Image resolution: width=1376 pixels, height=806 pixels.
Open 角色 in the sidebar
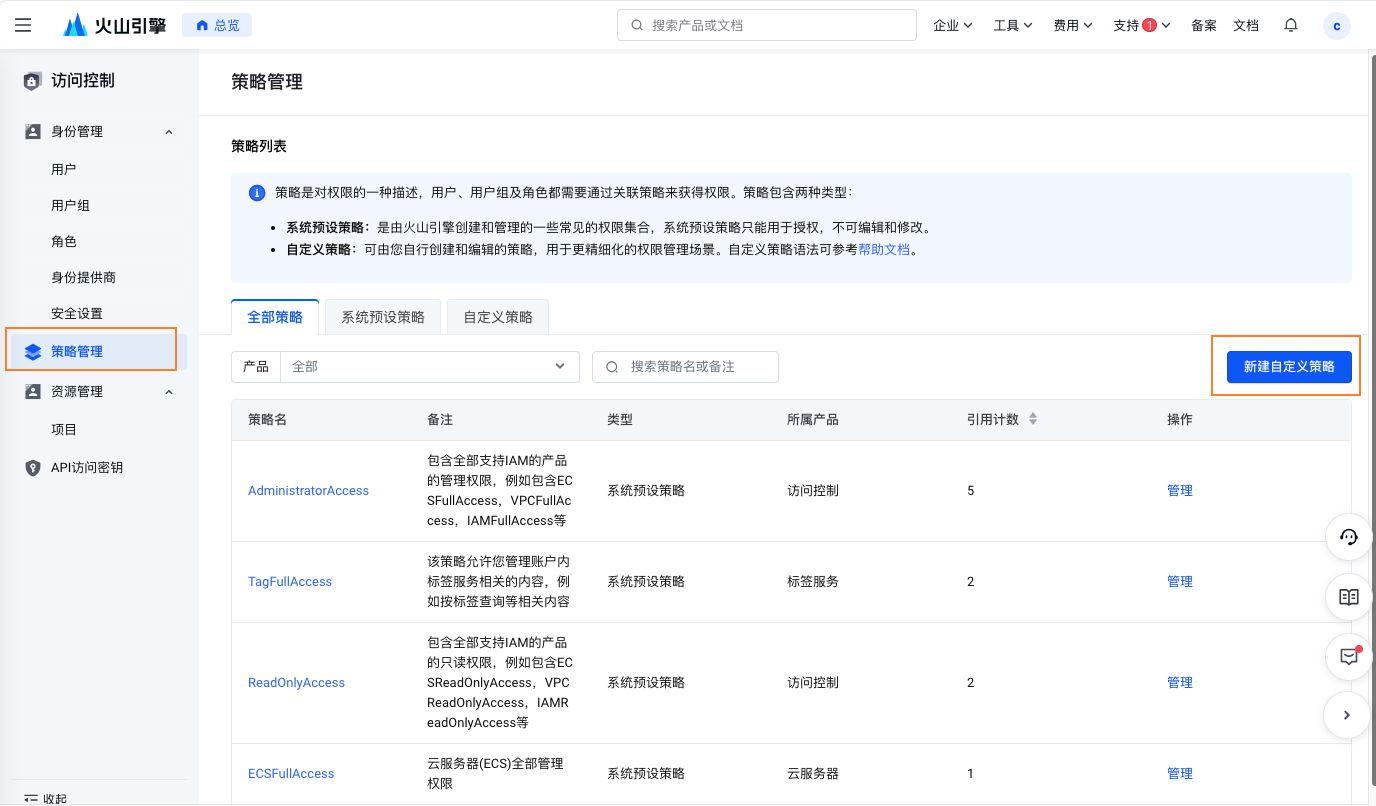click(x=64, y=241)
